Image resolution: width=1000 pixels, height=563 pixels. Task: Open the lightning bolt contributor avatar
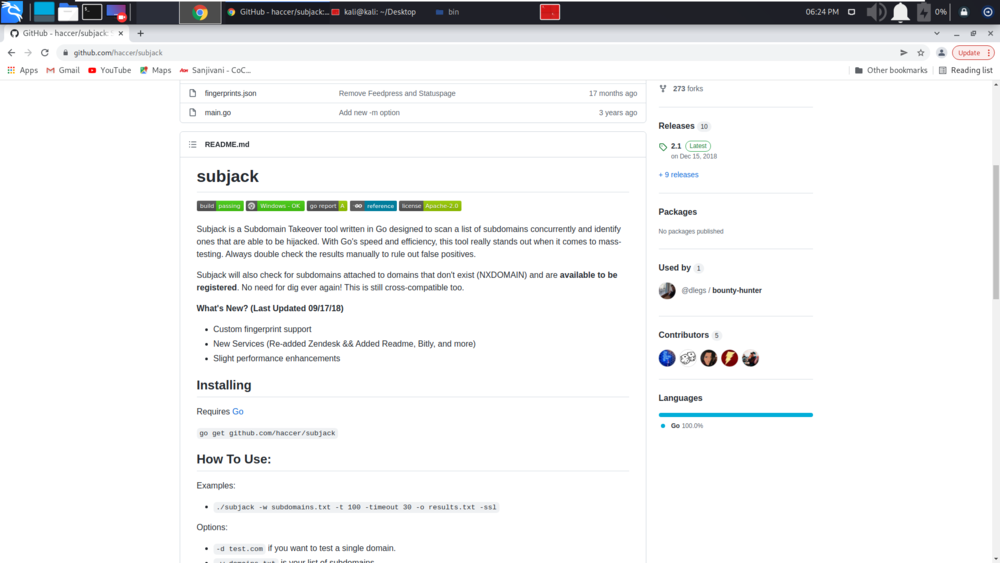[729, 358]
